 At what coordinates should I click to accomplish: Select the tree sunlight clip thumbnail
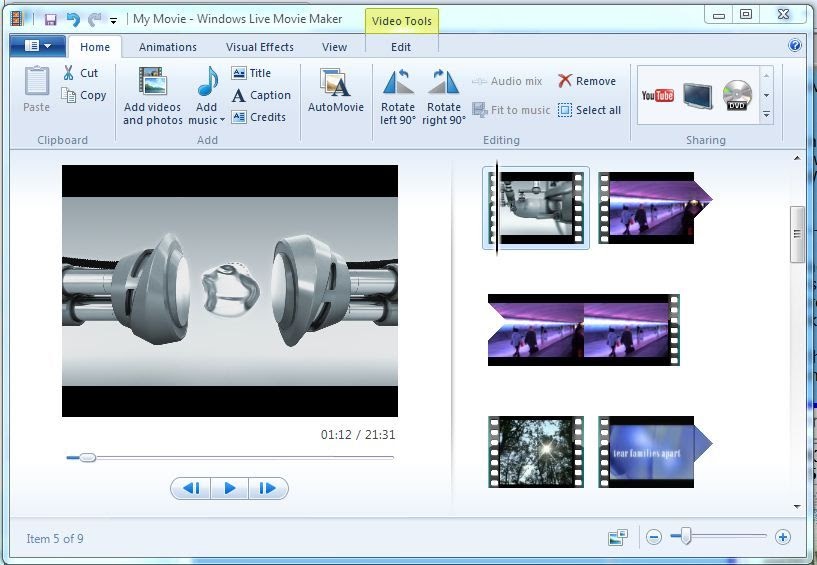(x=536, y=451)
